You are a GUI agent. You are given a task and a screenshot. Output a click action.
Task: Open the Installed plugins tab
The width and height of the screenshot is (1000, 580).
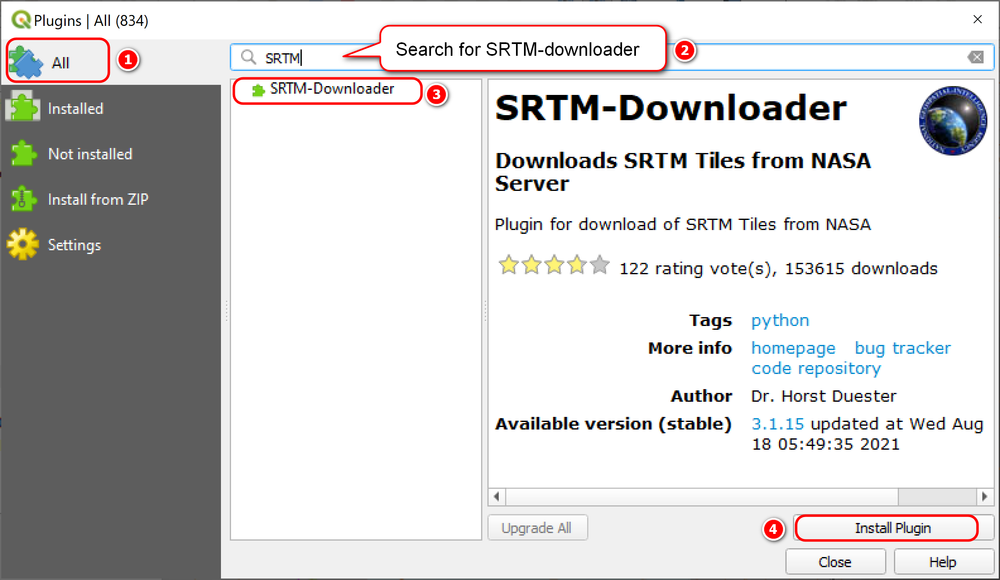point(111,108)
